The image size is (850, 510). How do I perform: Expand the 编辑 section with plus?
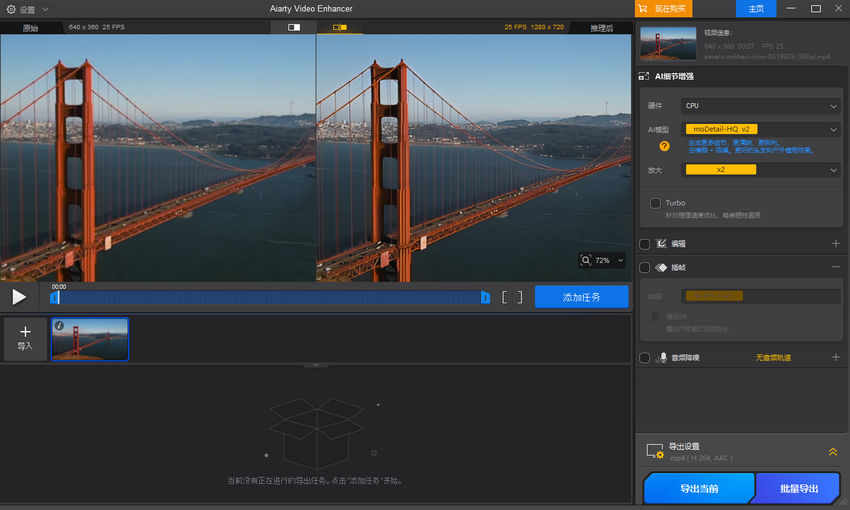836,244
